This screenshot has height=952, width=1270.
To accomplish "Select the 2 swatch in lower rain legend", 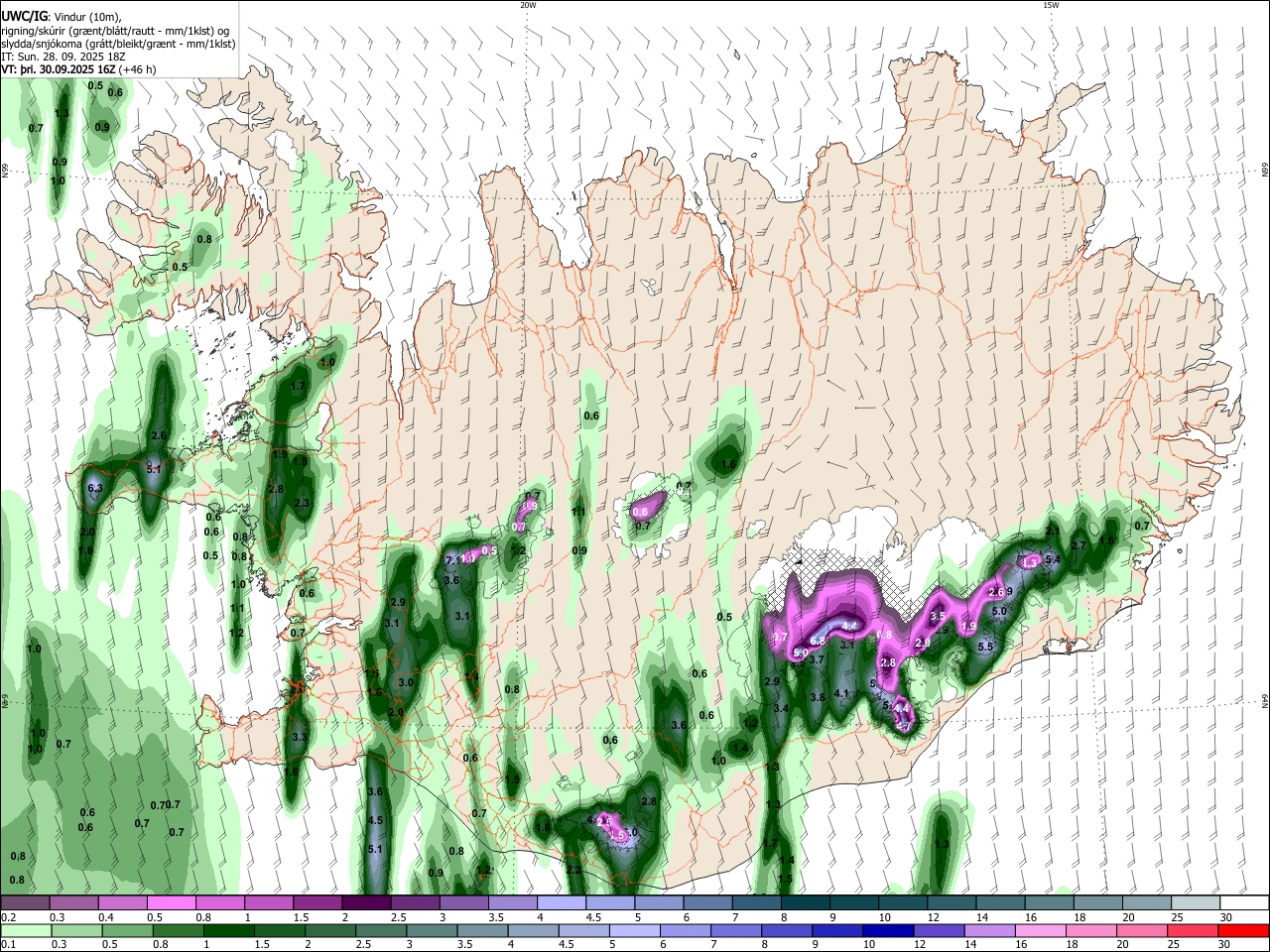I will point(330,930).
